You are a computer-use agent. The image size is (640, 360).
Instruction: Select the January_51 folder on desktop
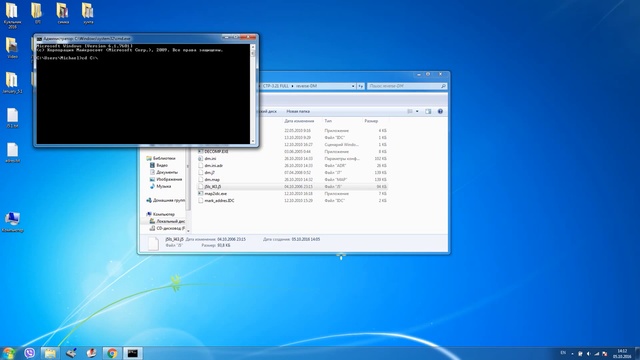[x=12, y=83]
